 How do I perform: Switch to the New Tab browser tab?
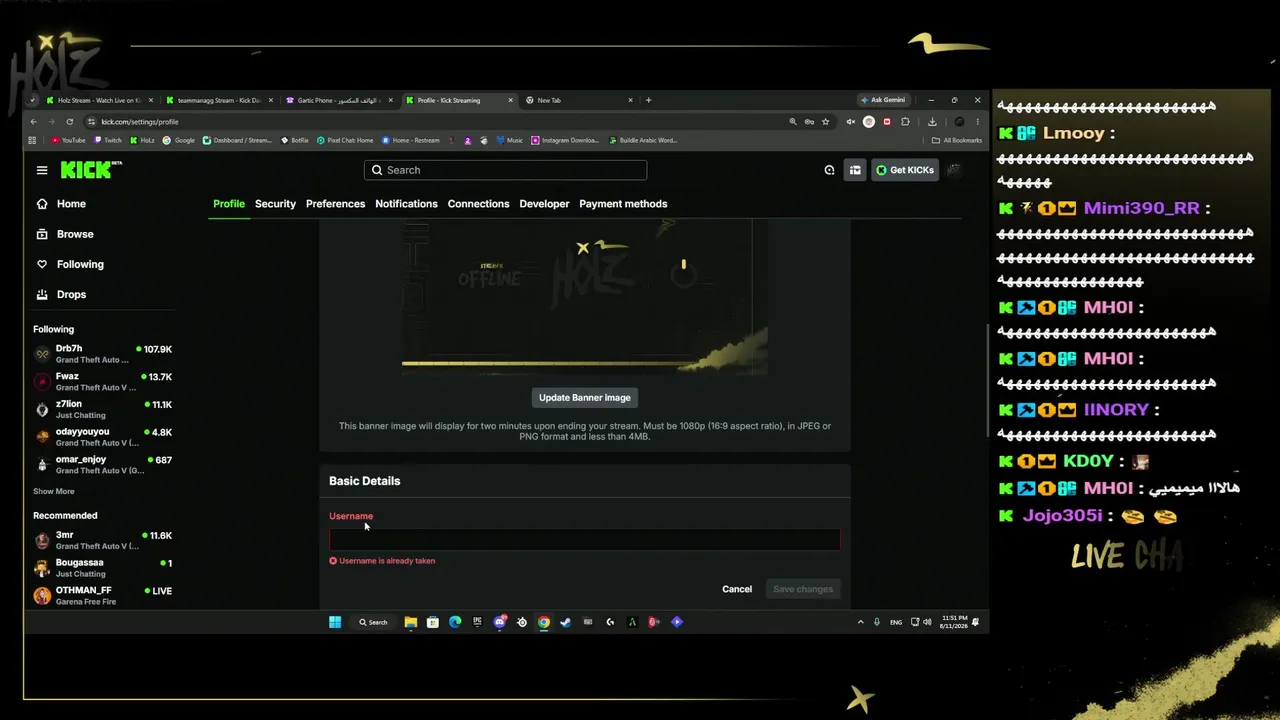[x=580, y=100]
